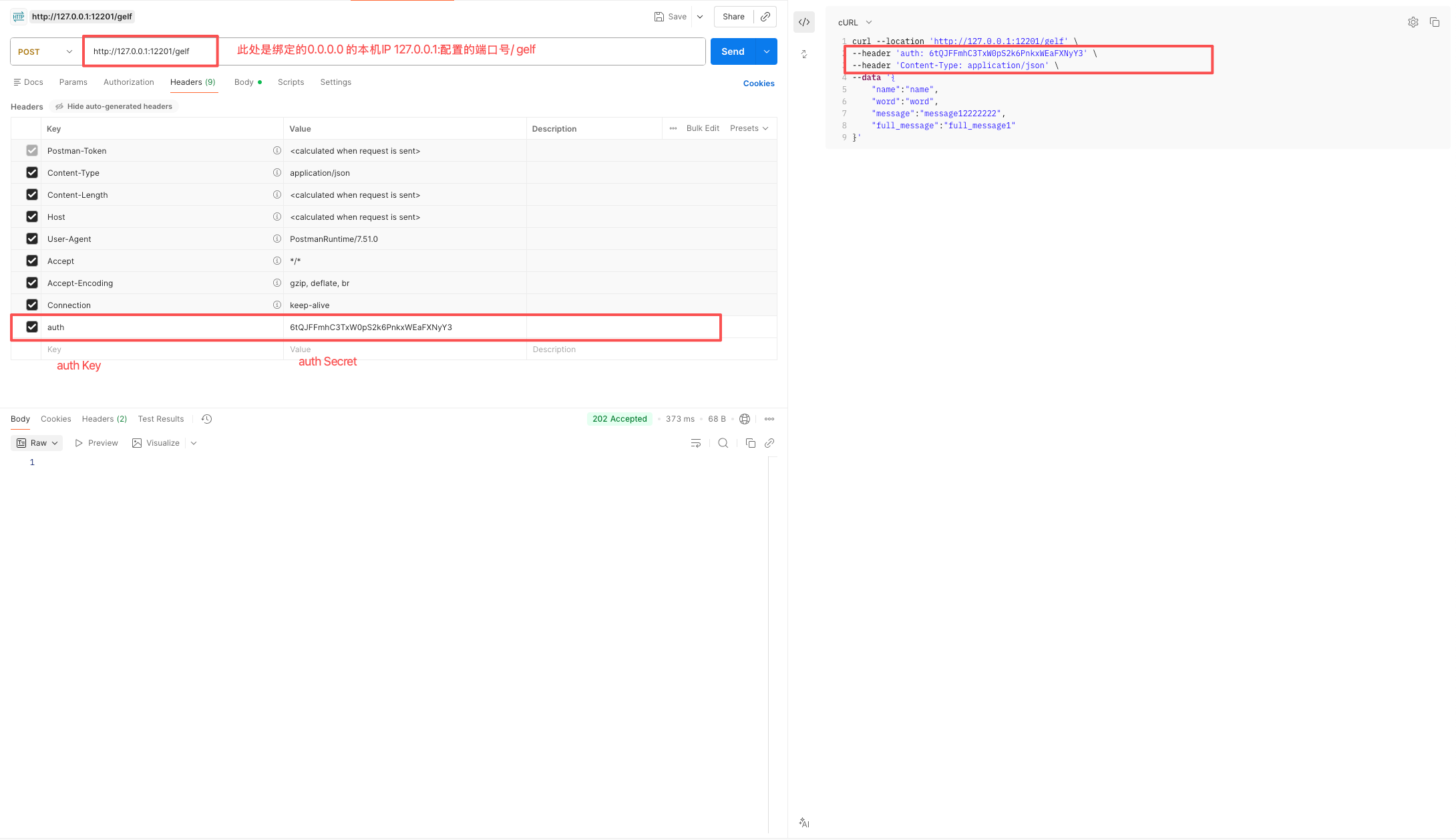Uncheck the User-Agent header row
Image resolution: width=1456 pixels, height=840 pixels.
32,239
